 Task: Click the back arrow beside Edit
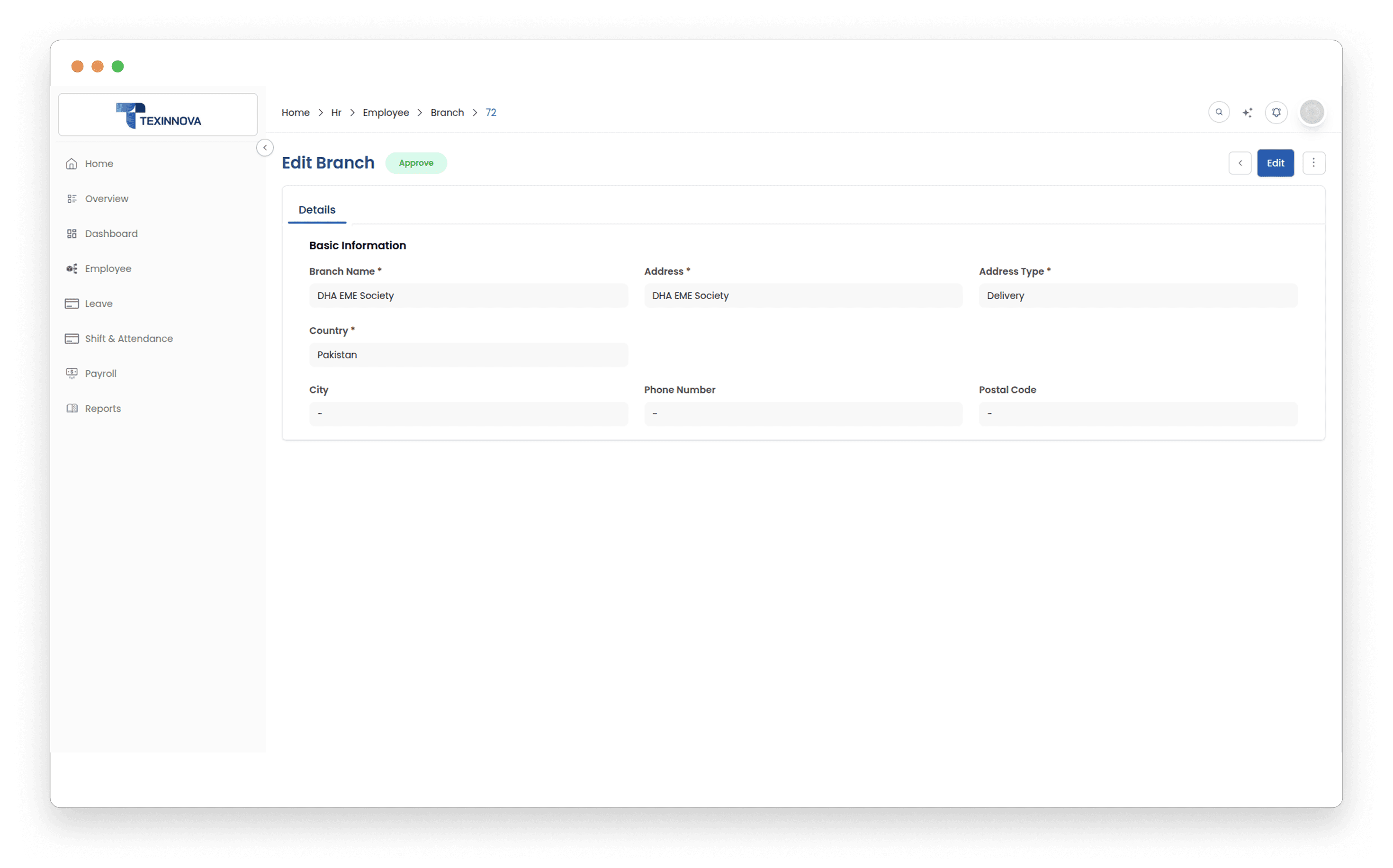[1240, 163]
